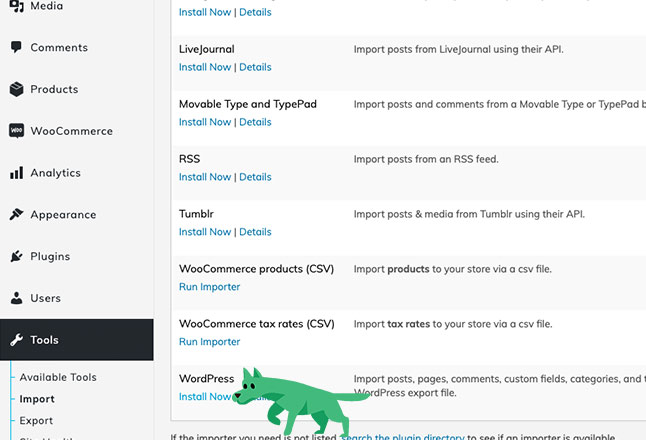Install Movable Type and TypePad importer
The height and width of the screenshot is (440, 646).
pyautogui.click(x=205, y=122)
